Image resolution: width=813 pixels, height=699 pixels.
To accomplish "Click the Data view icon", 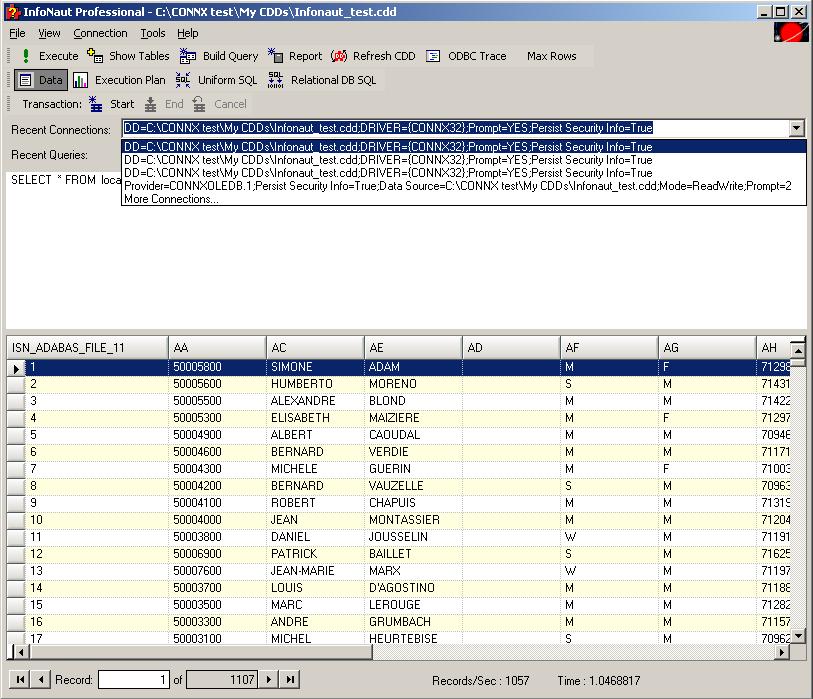I will [x=25, y=80].
